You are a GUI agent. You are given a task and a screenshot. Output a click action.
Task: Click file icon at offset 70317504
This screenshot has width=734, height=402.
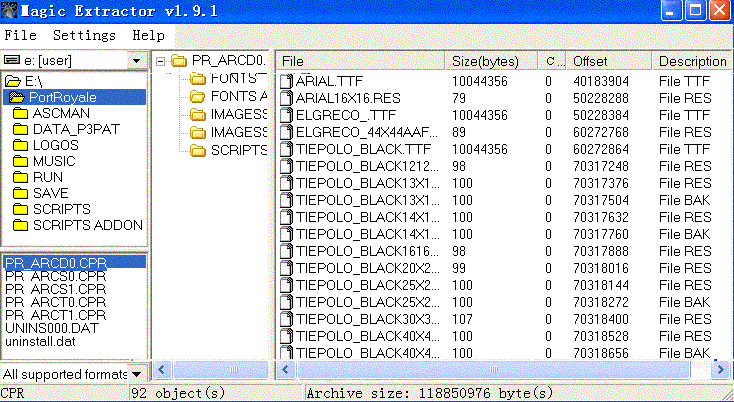286,200
